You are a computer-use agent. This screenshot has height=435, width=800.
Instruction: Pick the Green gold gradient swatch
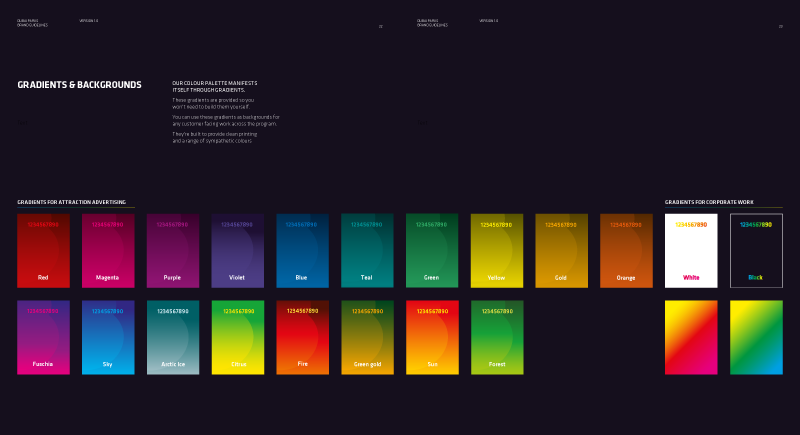coord(367,338)
